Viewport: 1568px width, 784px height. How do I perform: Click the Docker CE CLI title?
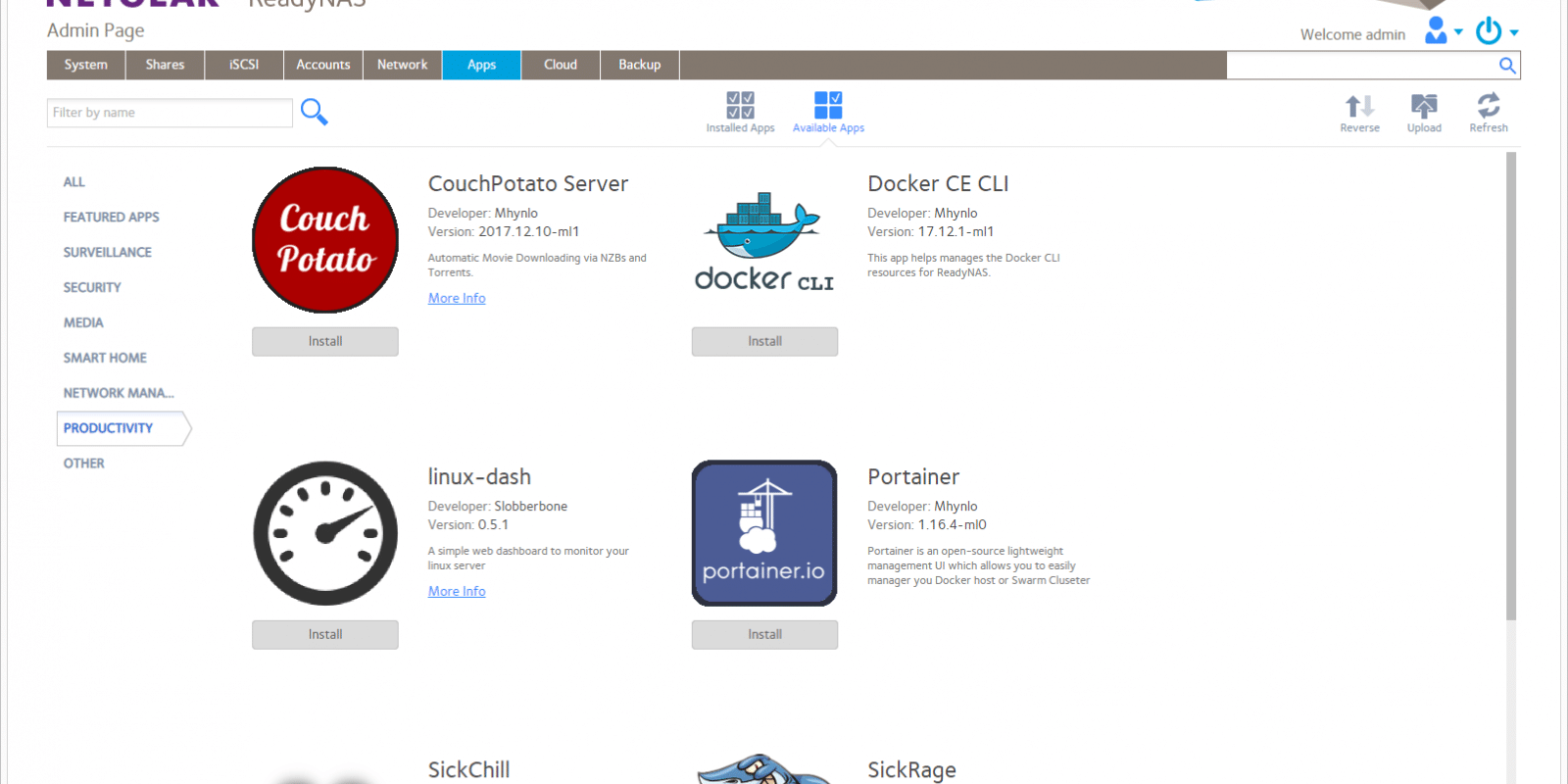pyautogui.click(x=938, y=184)
